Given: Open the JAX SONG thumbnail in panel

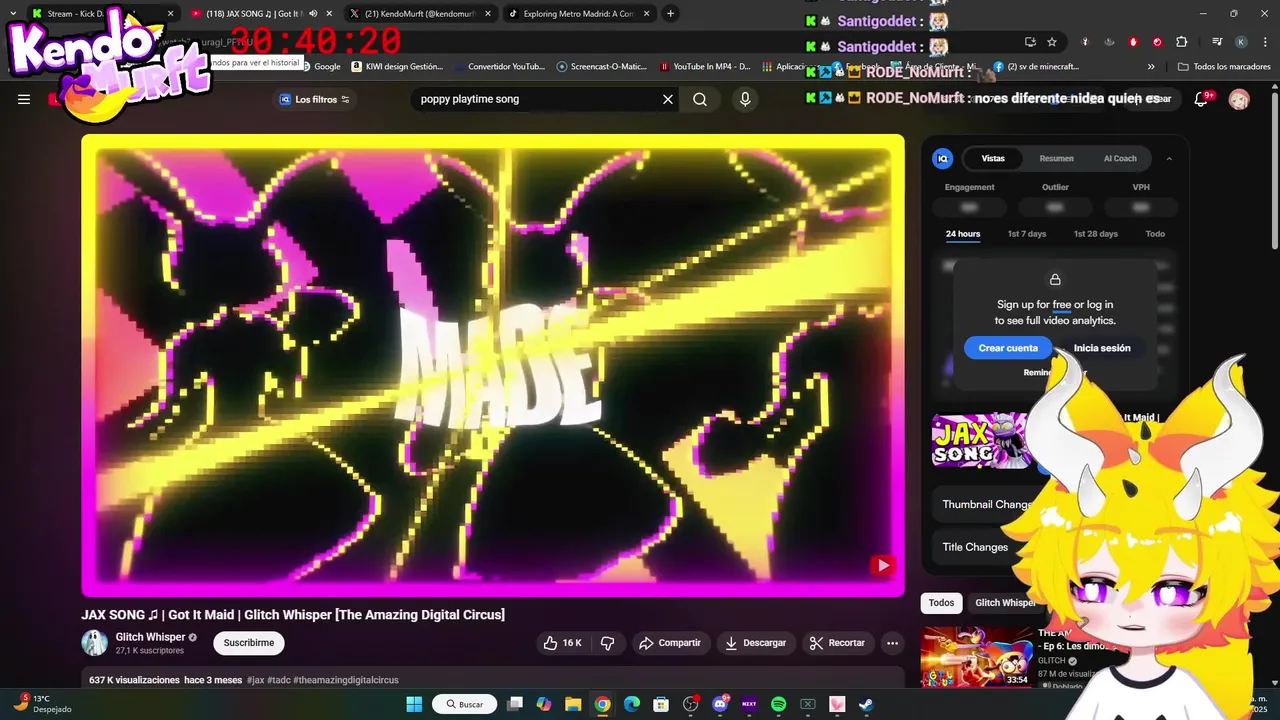Looking at the screenshot, I should 980,440.
